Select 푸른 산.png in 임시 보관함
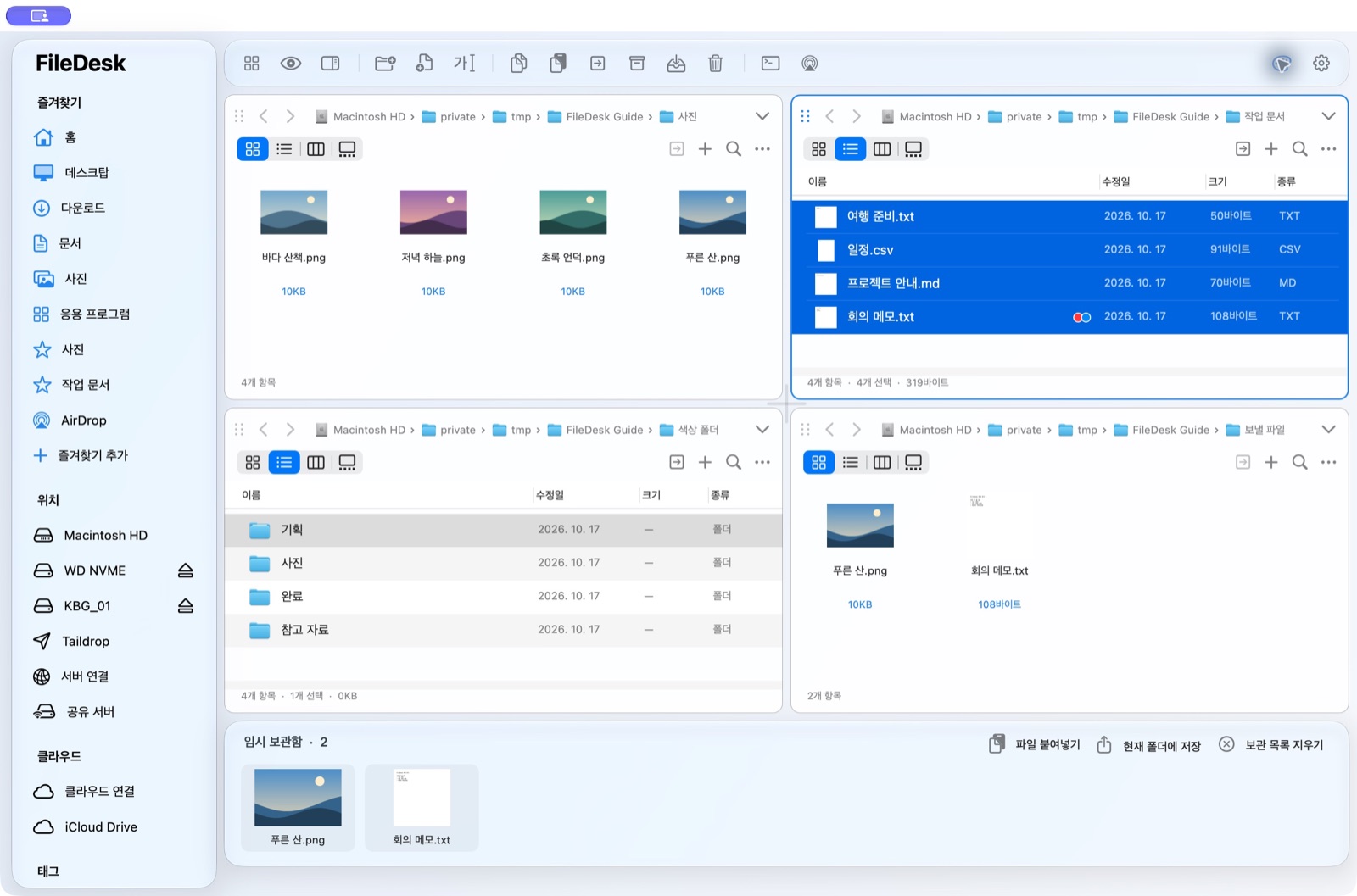The image size is (1357, 896). [x=298, y=807]
